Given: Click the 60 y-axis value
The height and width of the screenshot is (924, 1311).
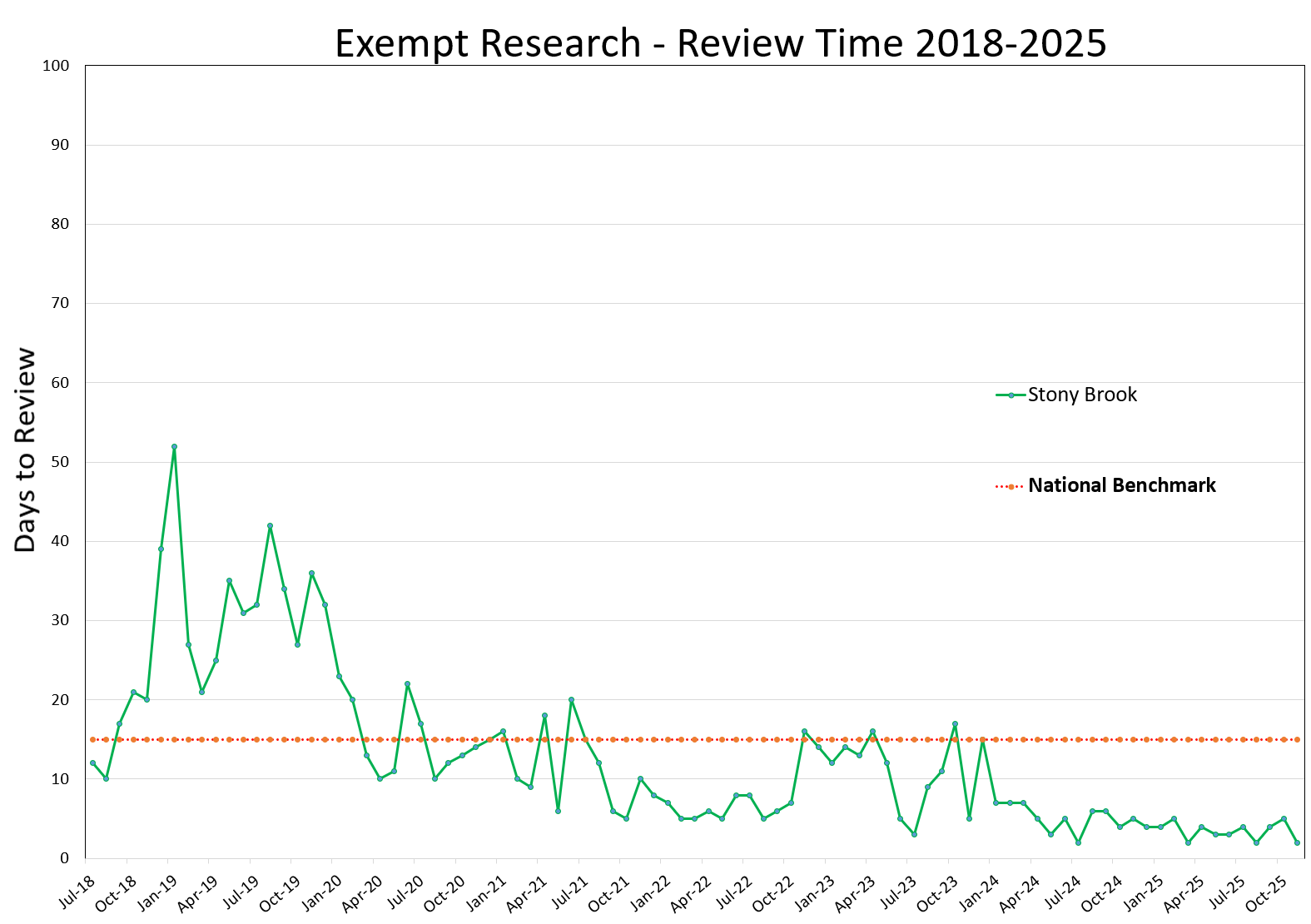Looking at the screenshot, I should click(x=61, y=383).
